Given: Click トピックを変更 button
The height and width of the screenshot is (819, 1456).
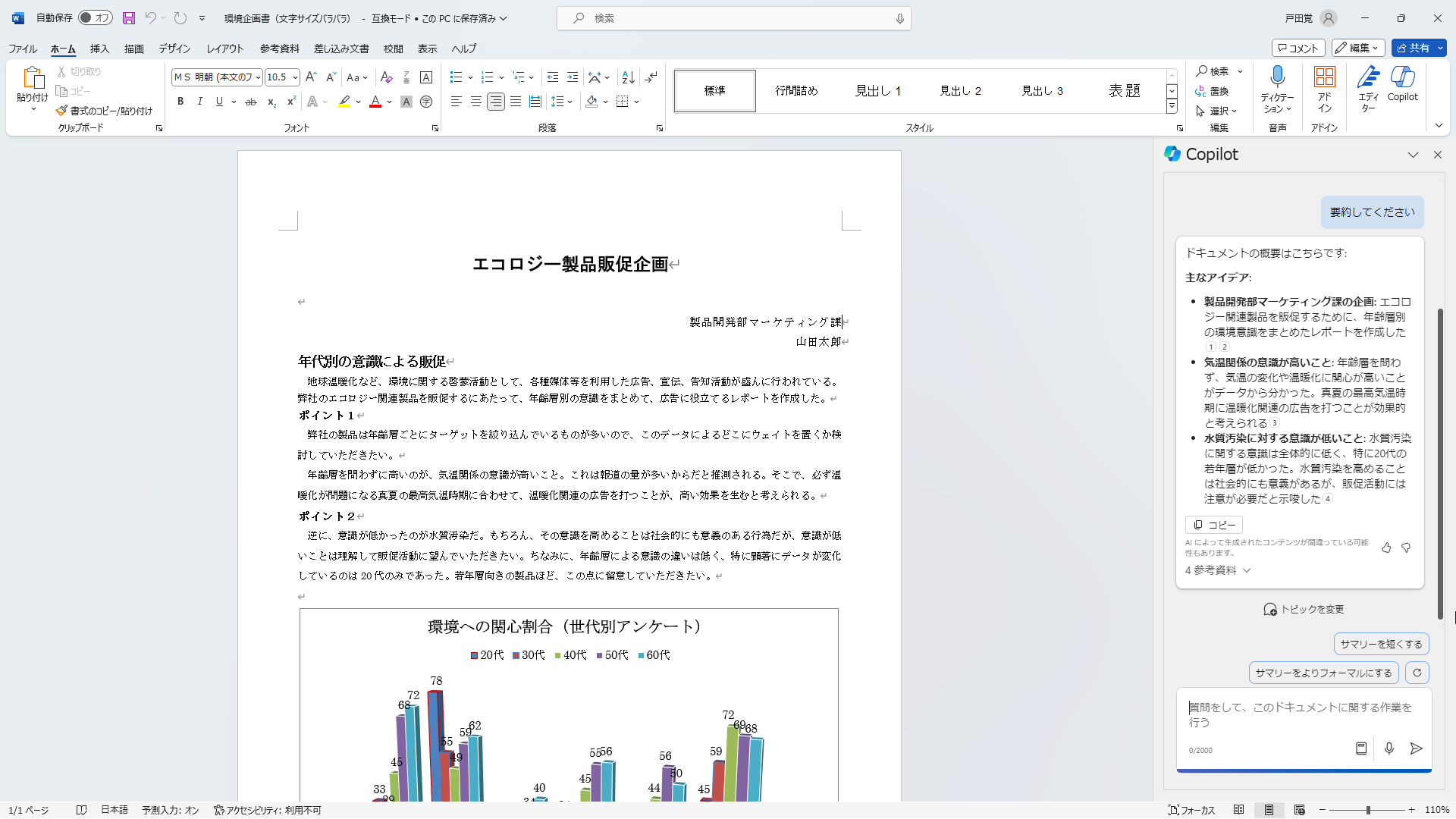Looking at the screenshot, I should click(x=1304, y=610).
